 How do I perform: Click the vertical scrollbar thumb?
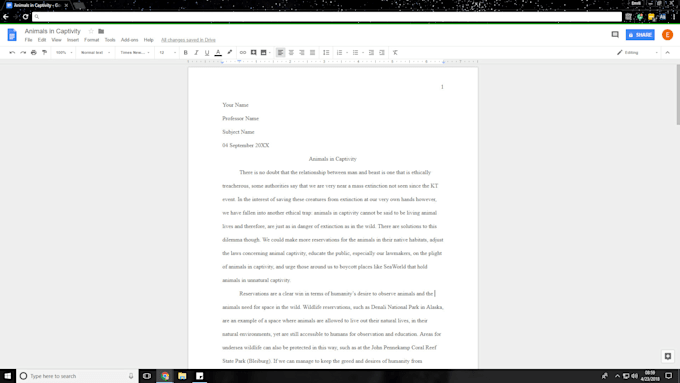678,95
